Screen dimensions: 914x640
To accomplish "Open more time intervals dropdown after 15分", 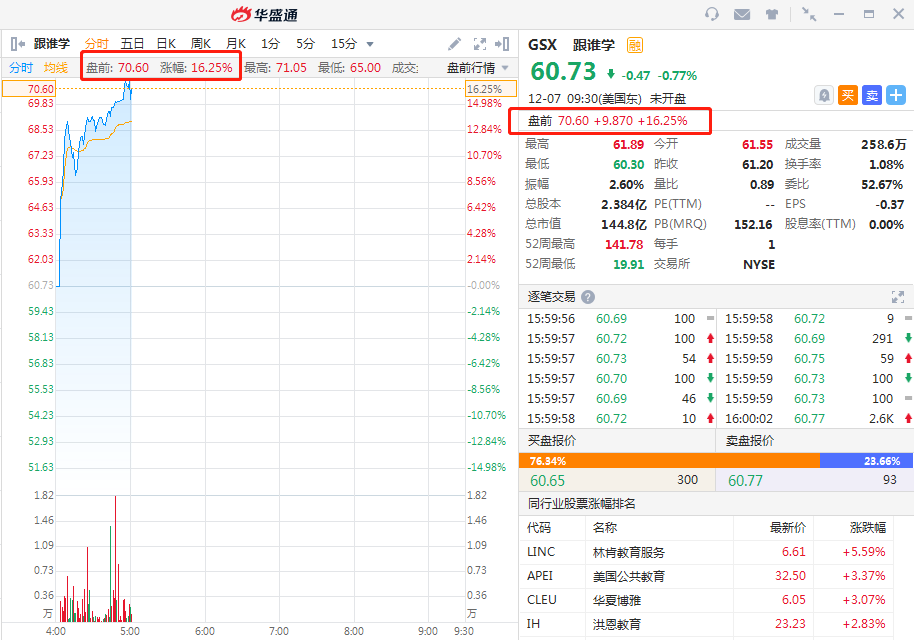I will pos(370,44).
